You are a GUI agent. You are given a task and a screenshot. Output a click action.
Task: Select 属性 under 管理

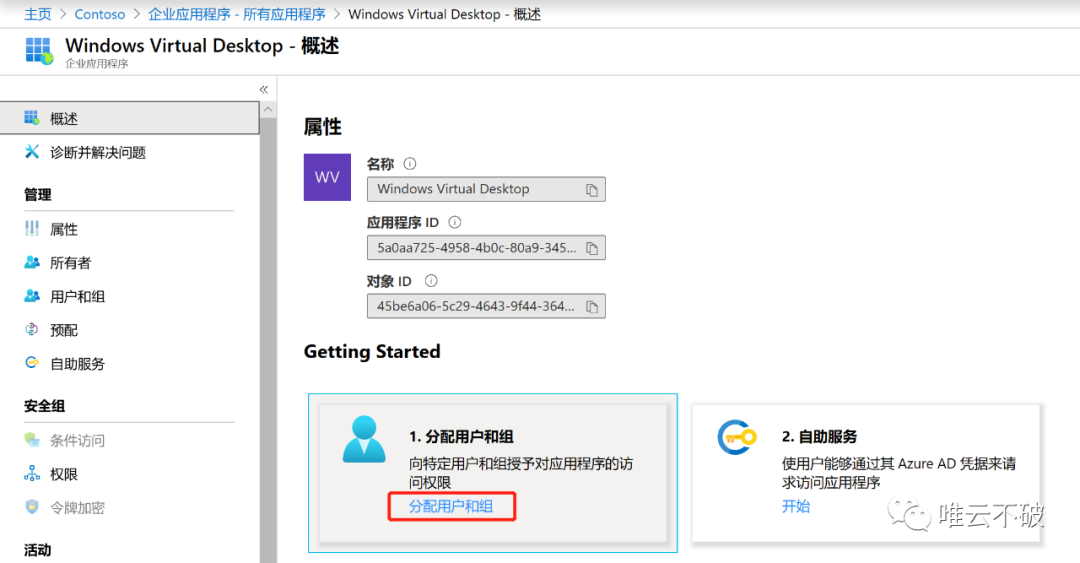coord(63,229)
